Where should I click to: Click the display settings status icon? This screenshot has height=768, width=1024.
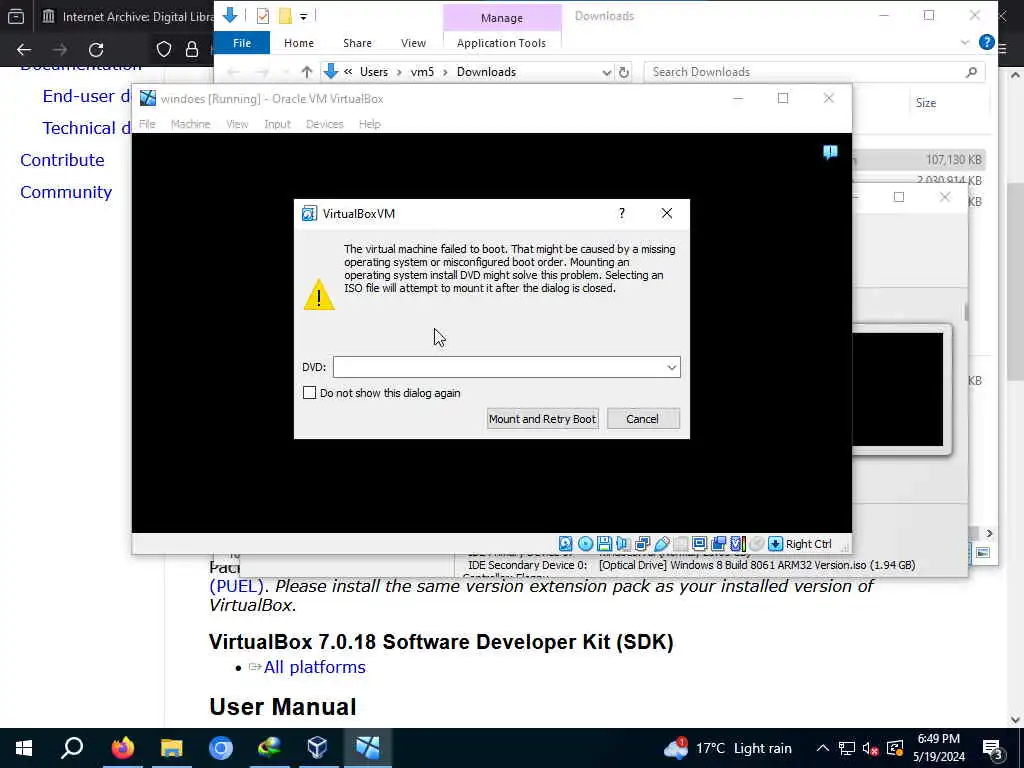699,544
